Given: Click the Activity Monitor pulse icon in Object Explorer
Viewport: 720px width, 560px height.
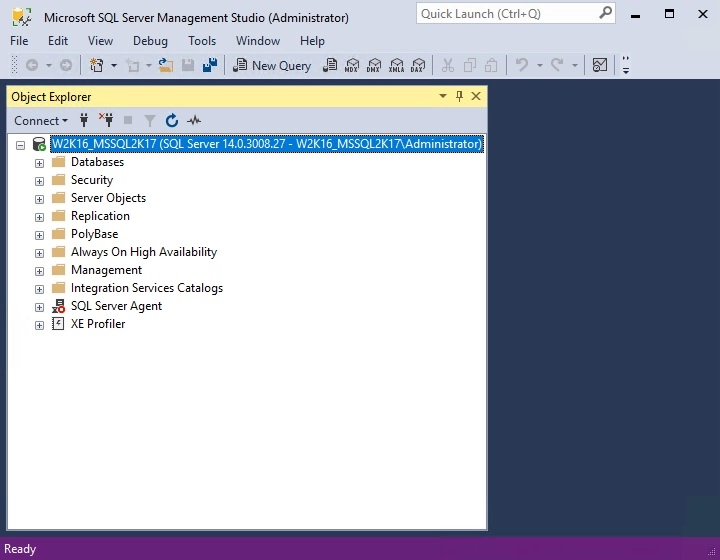Looking at the screenshot, I should coord(194,121).
